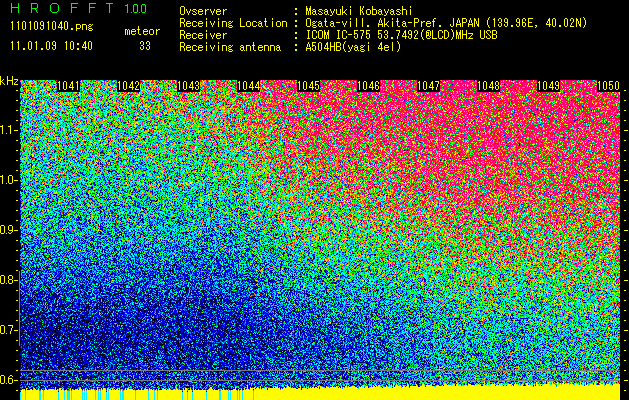Click the 0.6 kHz axis tick label
The height and width of the screenshot is (400, 629).
point(8,380)
